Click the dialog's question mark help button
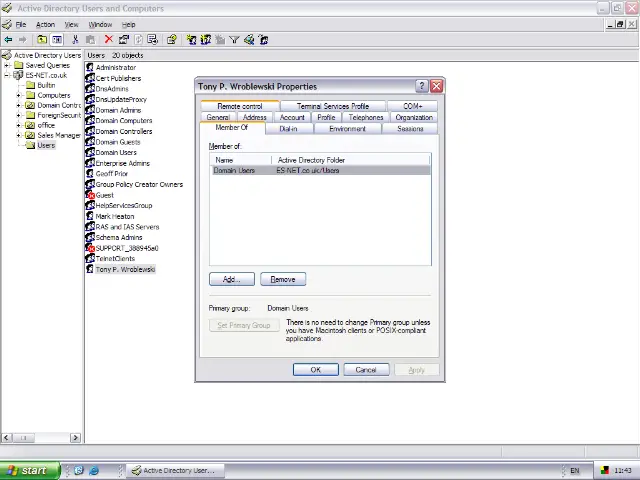Viewport: 640px width, 480px height. click(x=421, y=86)
